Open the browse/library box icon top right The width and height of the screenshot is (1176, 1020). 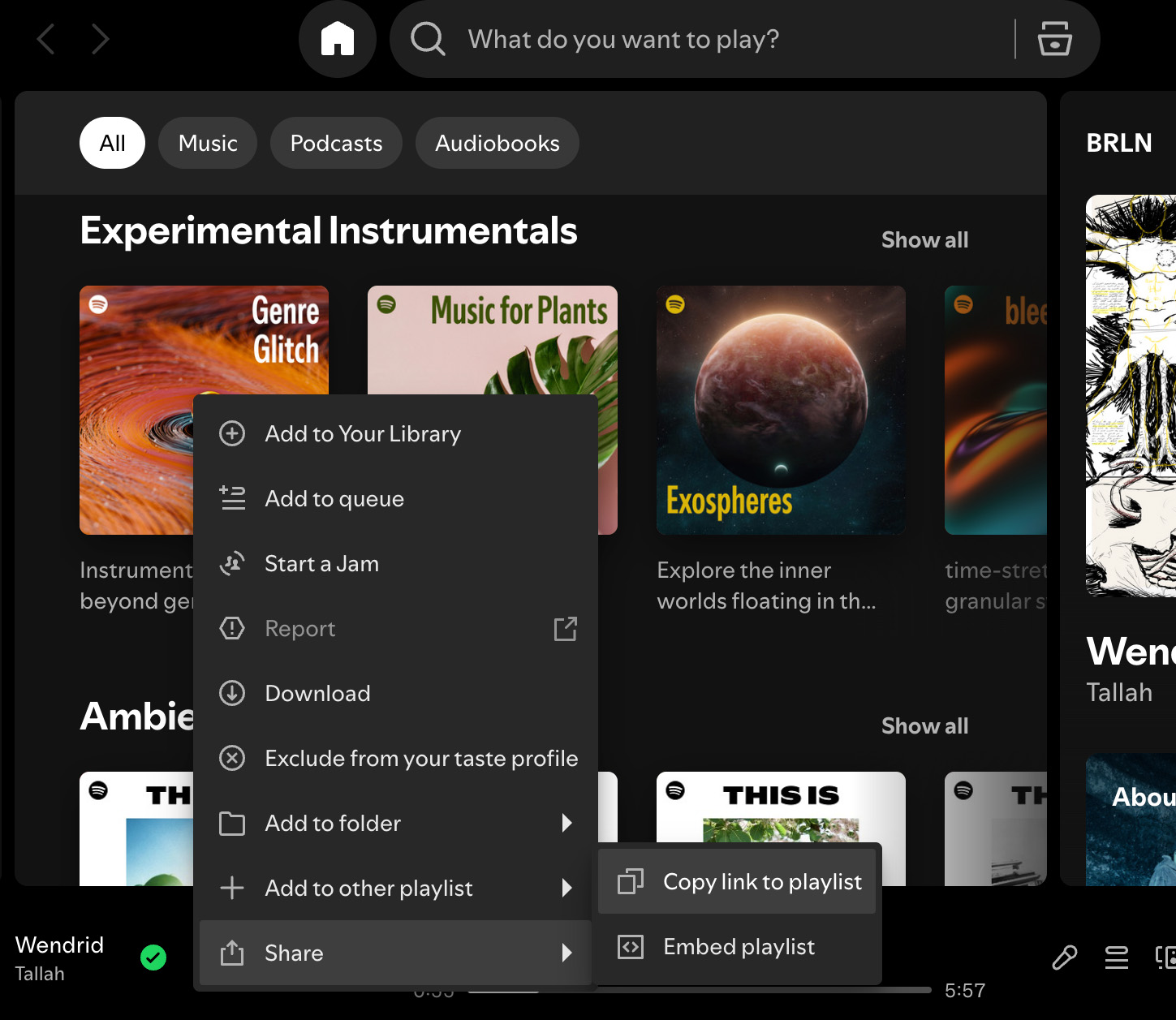[x=1054, y=38]
